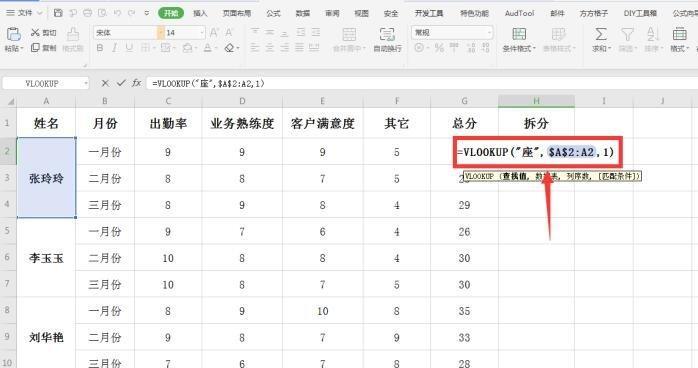Click the AutoSum (求和) sigma icon

pyautogui.click(x=601, y=34)
